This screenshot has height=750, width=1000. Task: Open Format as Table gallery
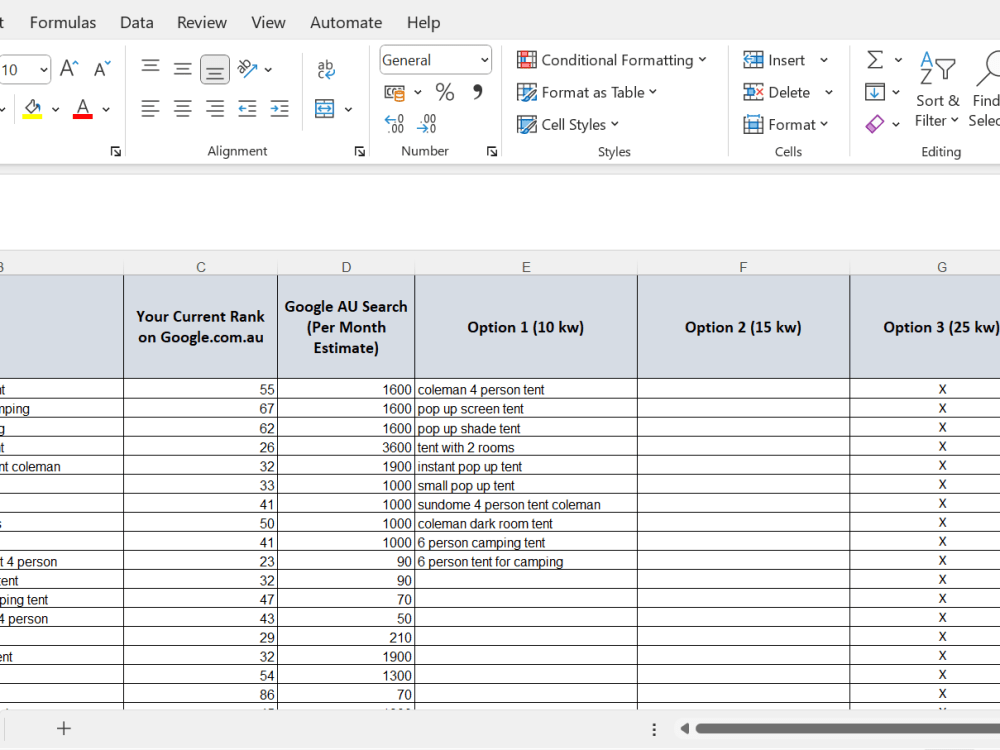pos(587,92)
